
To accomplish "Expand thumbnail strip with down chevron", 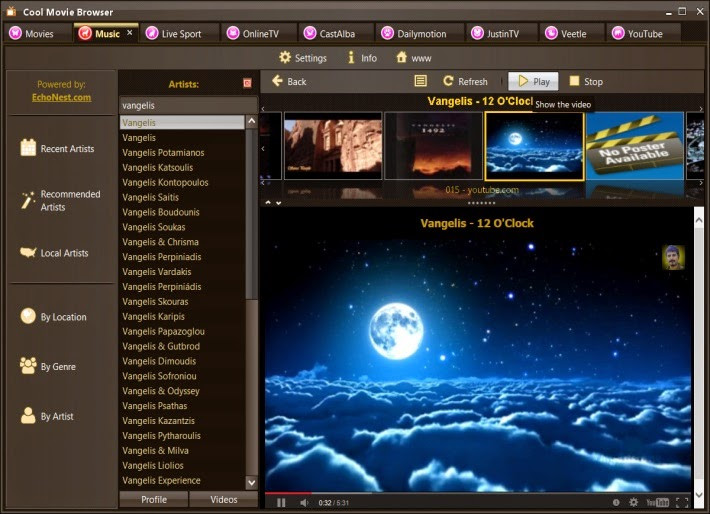I will click(x=278, y=203).
